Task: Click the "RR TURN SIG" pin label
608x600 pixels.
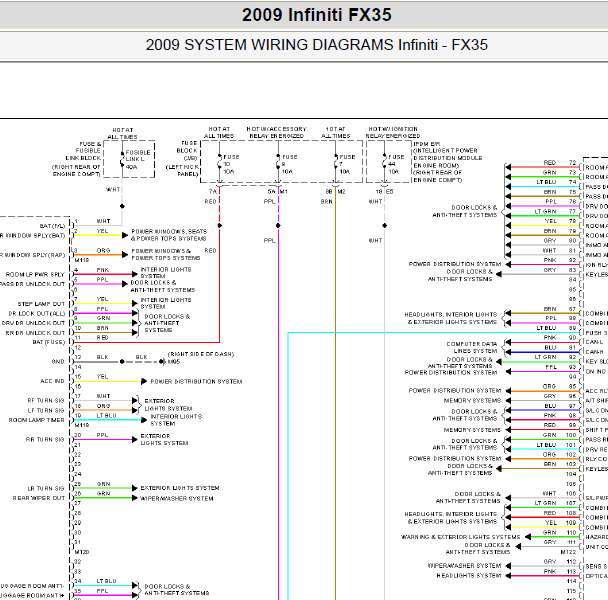Action: point(45,439)
